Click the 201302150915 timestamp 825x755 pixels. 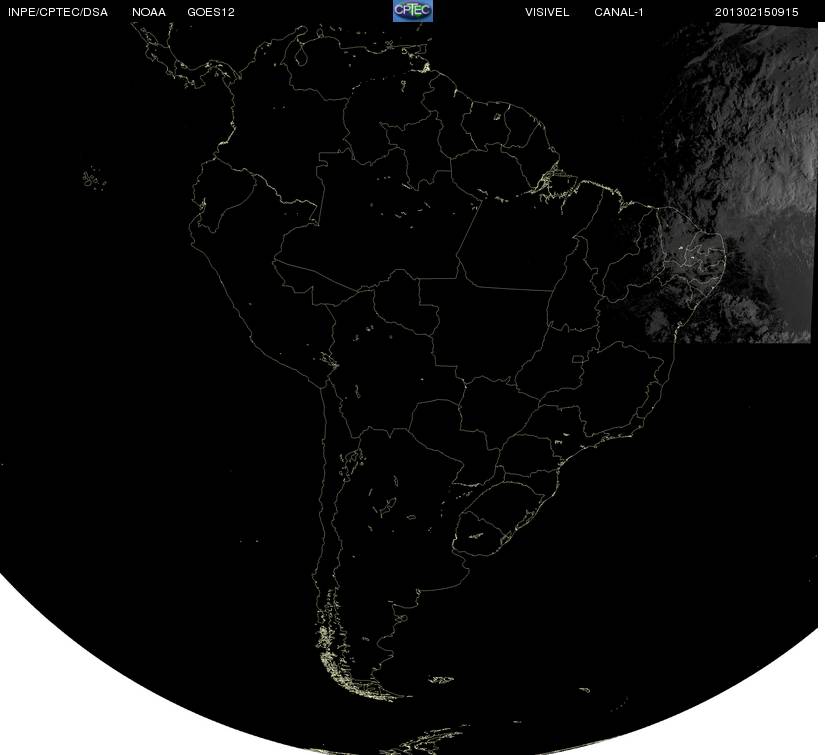[x=757, y=12]
